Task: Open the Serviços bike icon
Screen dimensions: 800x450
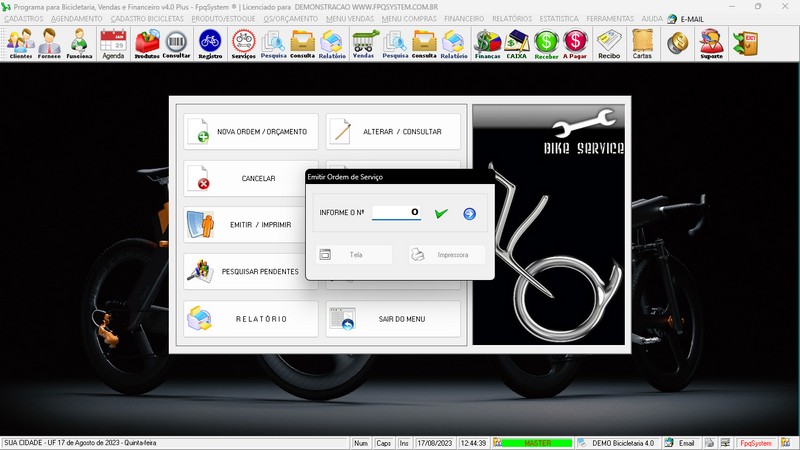Action: [244, 44]
